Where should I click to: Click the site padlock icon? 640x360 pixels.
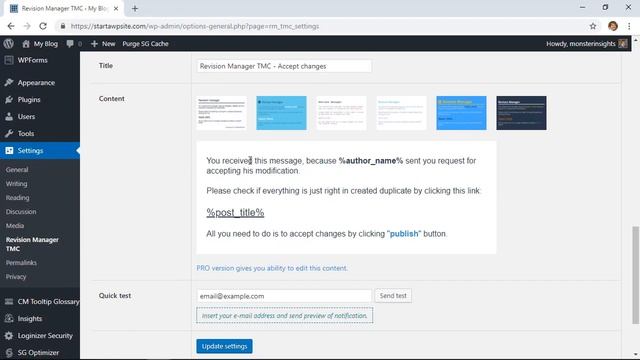pos(62,26)
